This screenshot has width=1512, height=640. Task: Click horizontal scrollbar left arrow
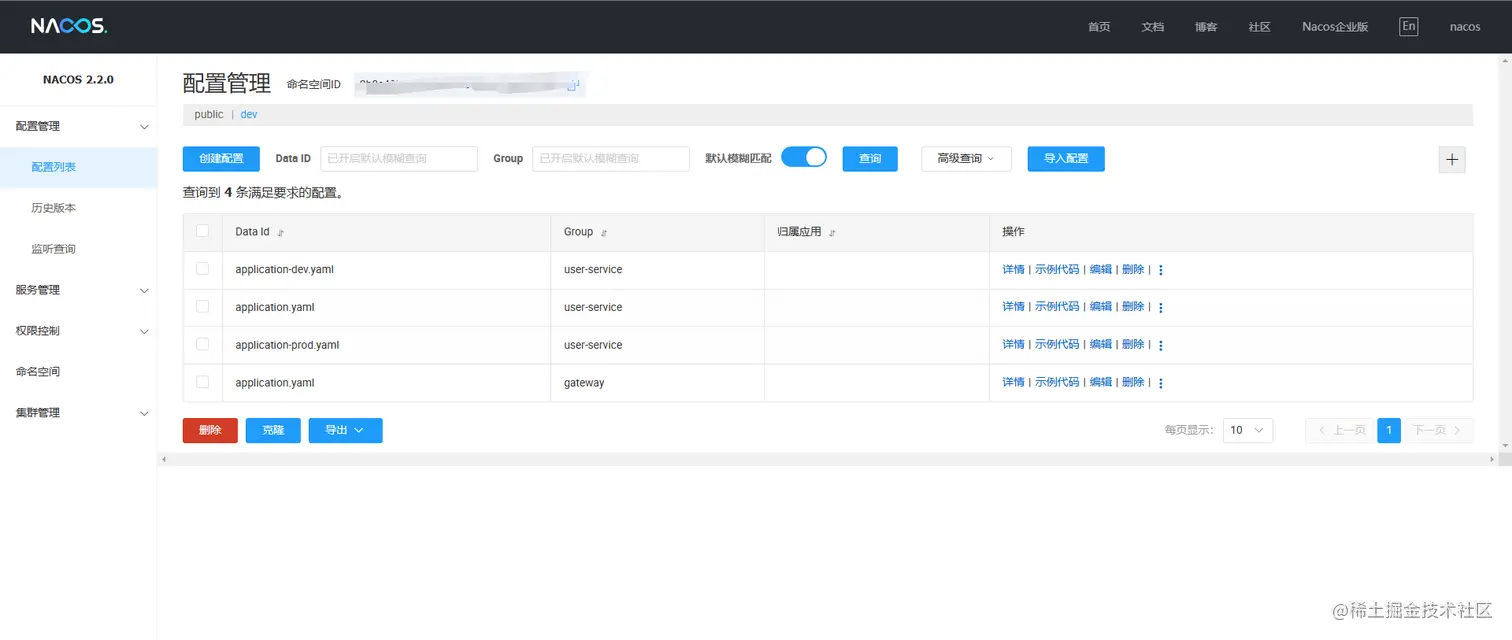tap(163, 459)
